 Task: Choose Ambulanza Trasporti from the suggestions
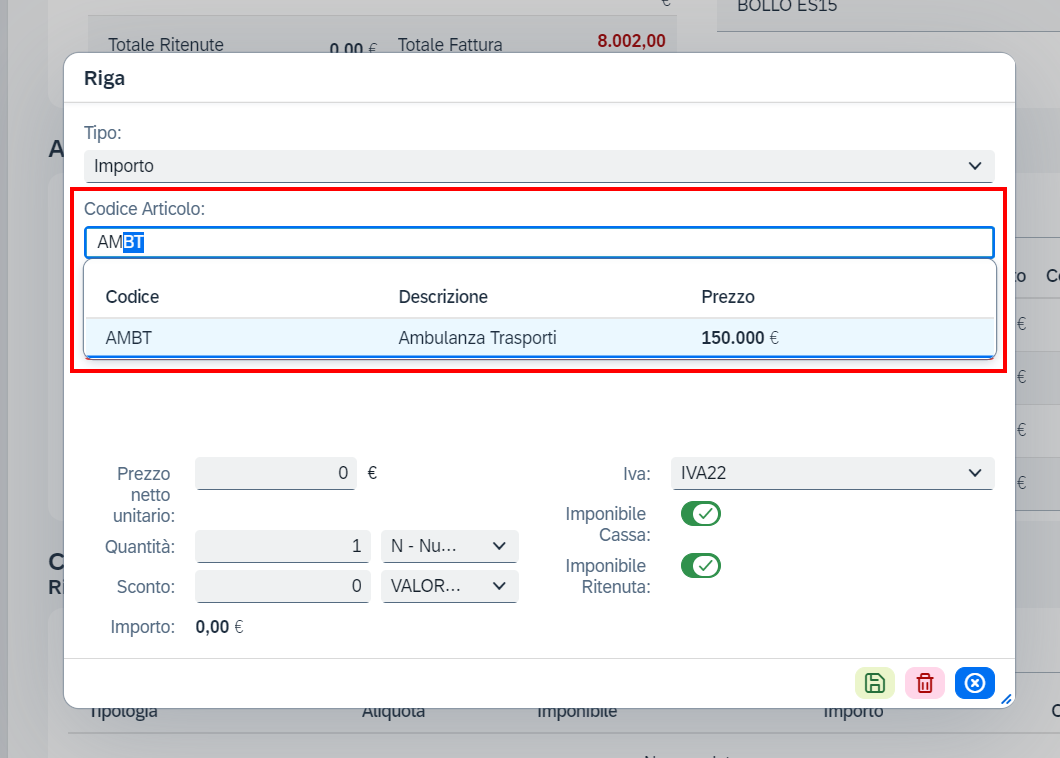coord(477,337)
